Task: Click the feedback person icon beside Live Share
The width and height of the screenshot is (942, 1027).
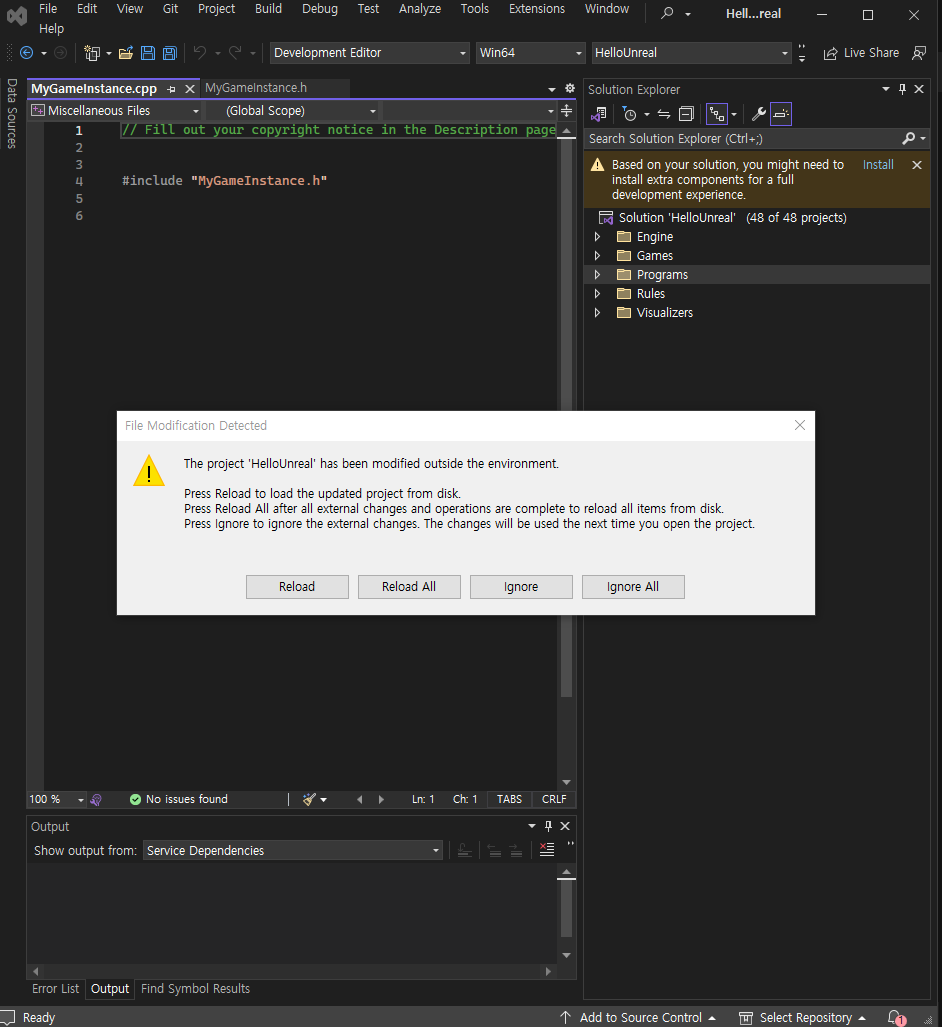Action: coord(919,53)
